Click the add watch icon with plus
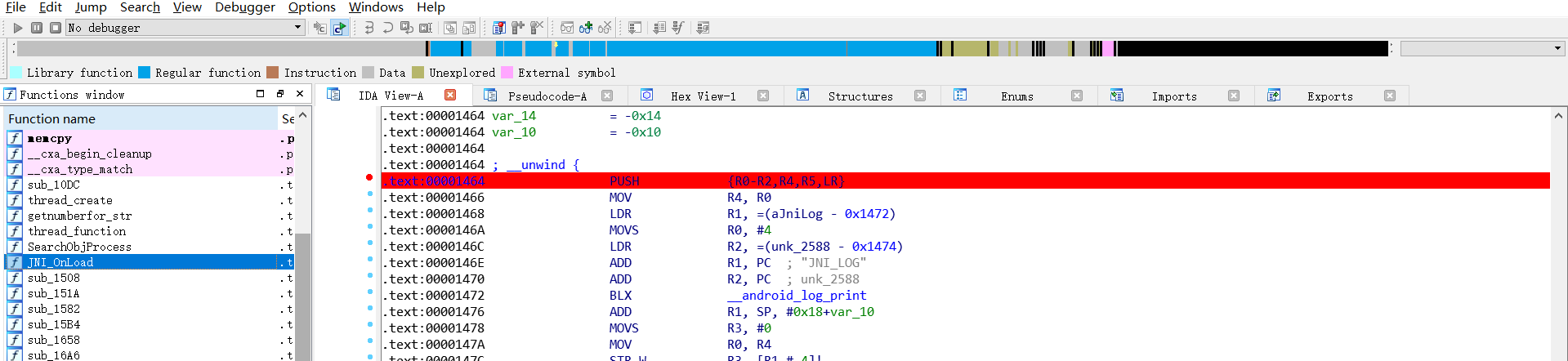Screen dimensions: 1568x361 [x=586, y=28]
